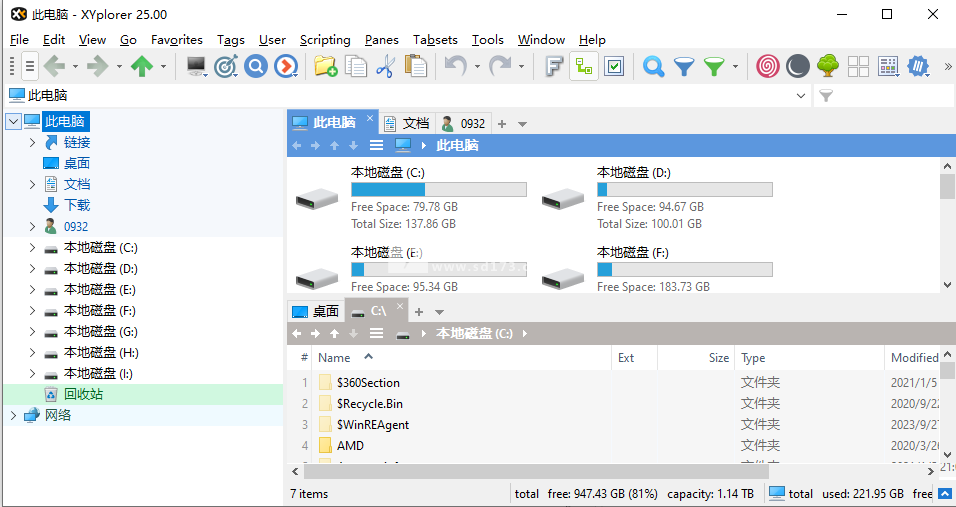Collapse the 此电脑 root tree node
Viewport: 956px width, 507px height.
[x=13, y=122]
